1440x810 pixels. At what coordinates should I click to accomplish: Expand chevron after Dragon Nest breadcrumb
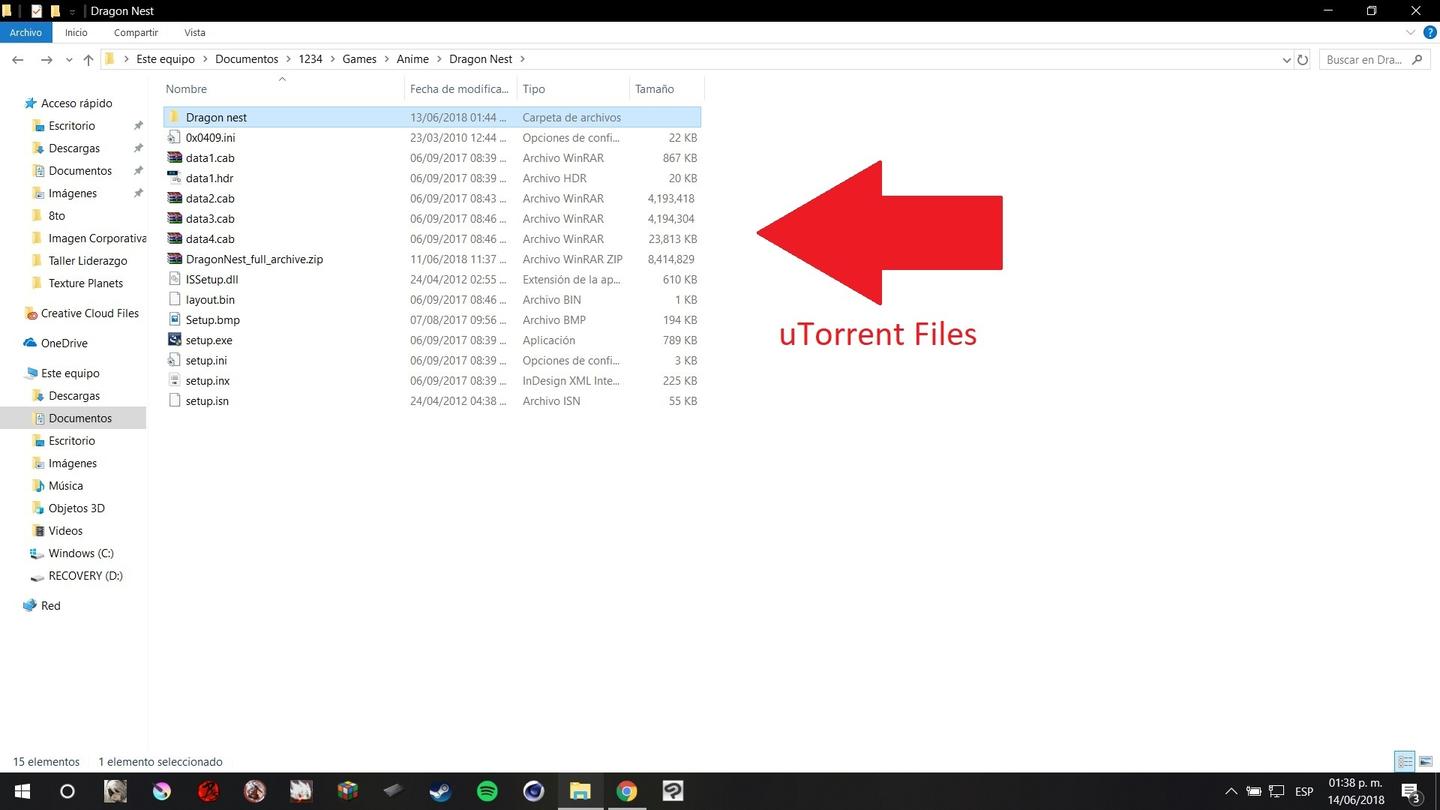point(522,59)
